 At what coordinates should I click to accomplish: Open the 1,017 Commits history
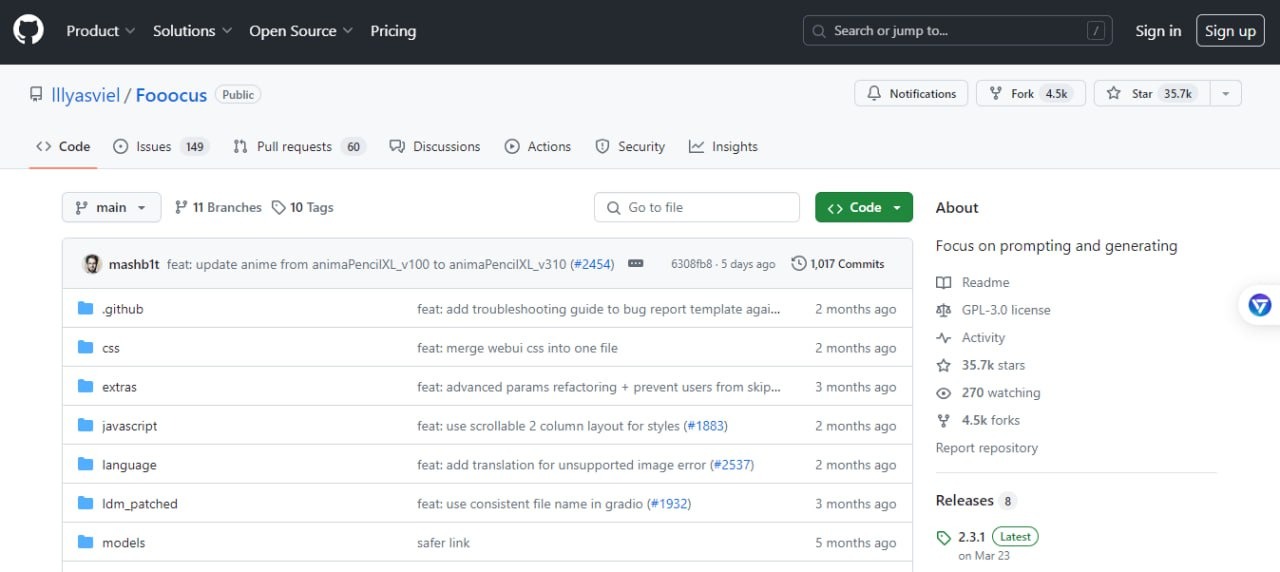click(x=838, y=264)
